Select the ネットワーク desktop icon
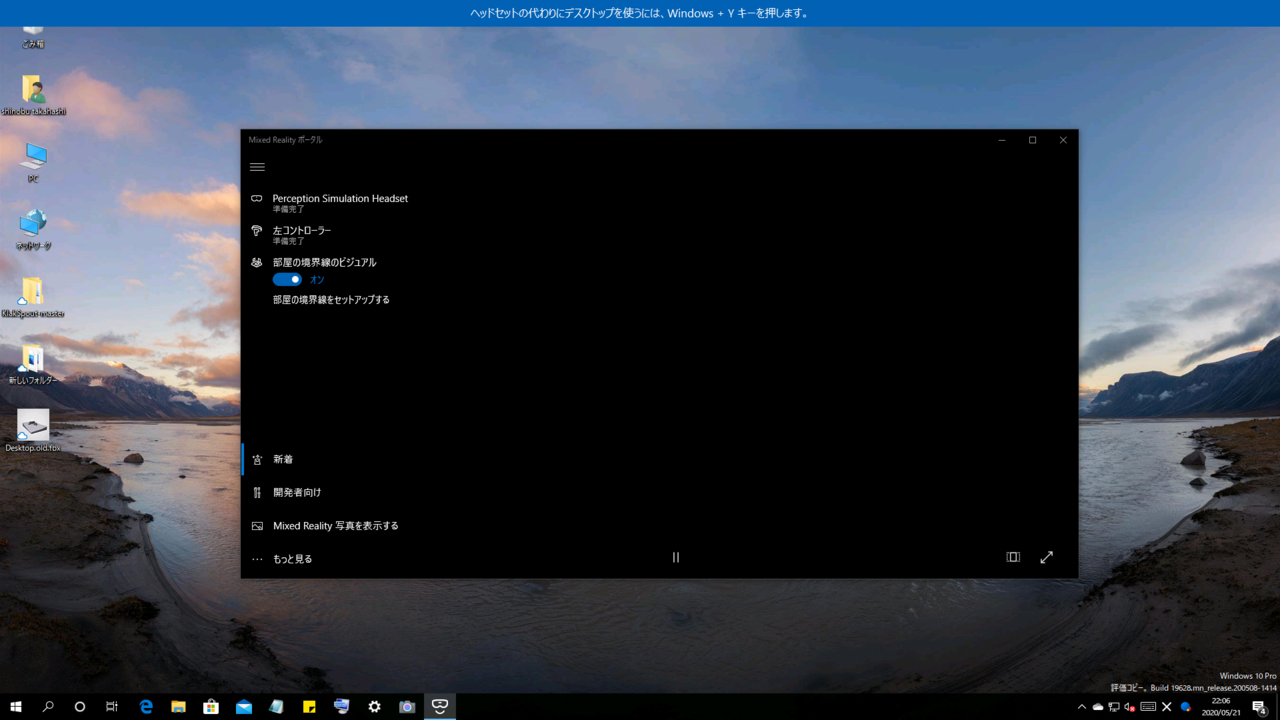1280x720 pixels. pyautogui.click(x=33, y=230)
